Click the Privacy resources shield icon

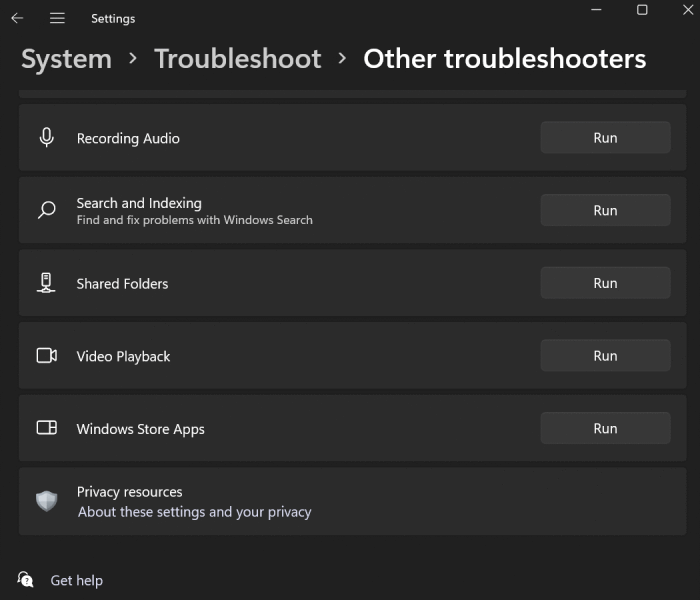click(46, 501)
